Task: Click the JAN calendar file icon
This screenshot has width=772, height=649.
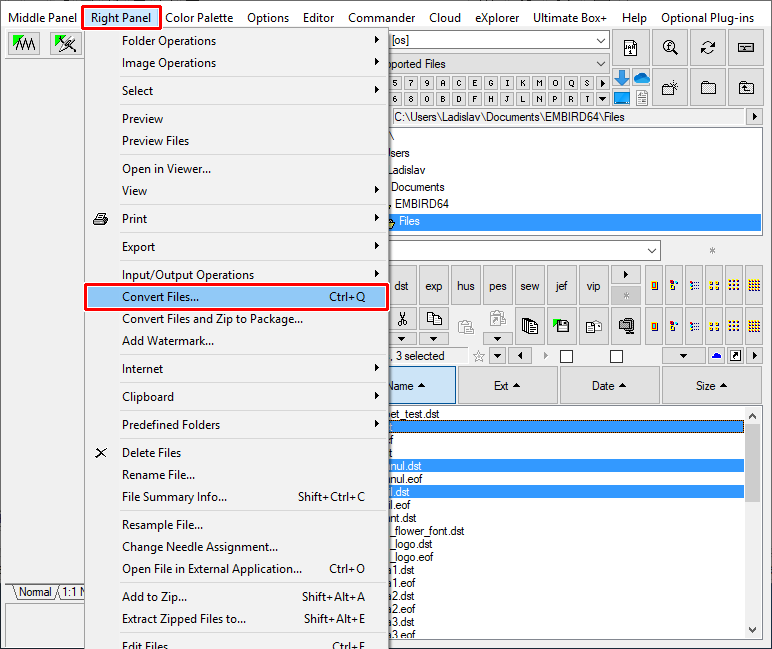Action: tap(631, 48)
